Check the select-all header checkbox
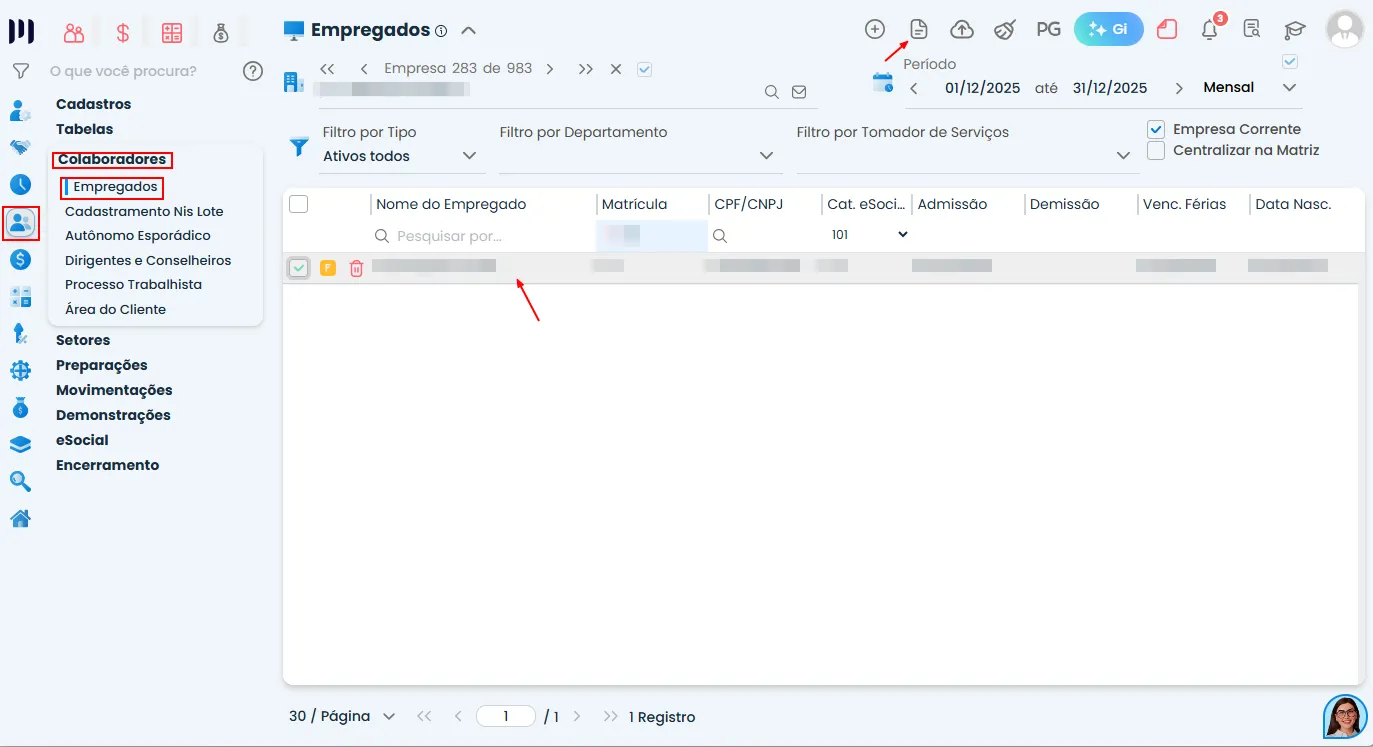Image resolution: width=1373 pixels, height=747 pixels. (298, 204)
